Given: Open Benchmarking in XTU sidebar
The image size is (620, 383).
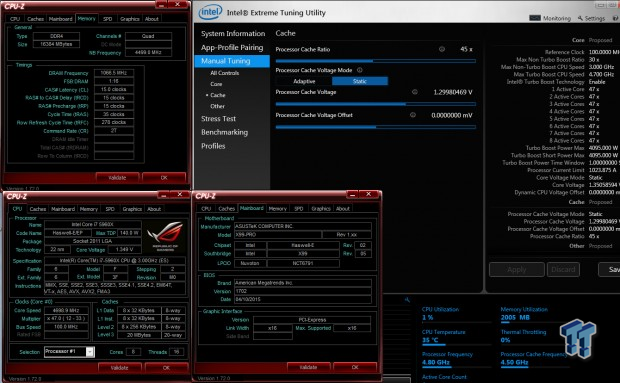Looking at the screenshot, I should [x=224, y=132].
